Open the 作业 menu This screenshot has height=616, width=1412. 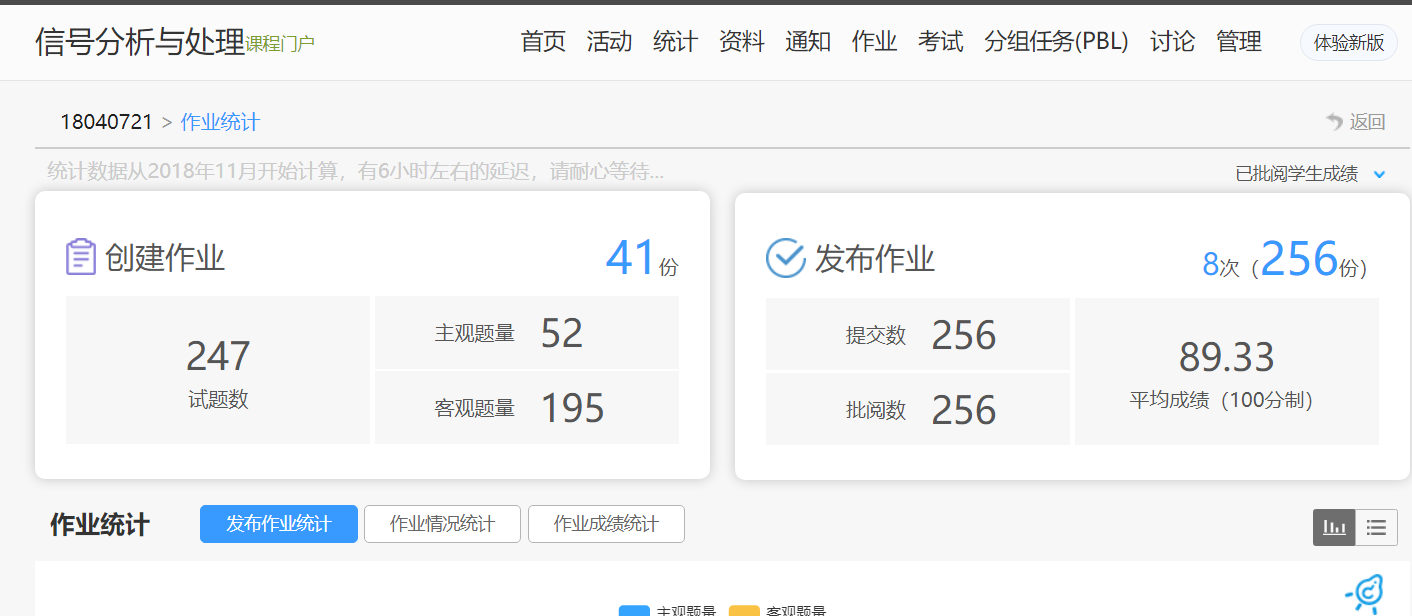pos(874,41)
